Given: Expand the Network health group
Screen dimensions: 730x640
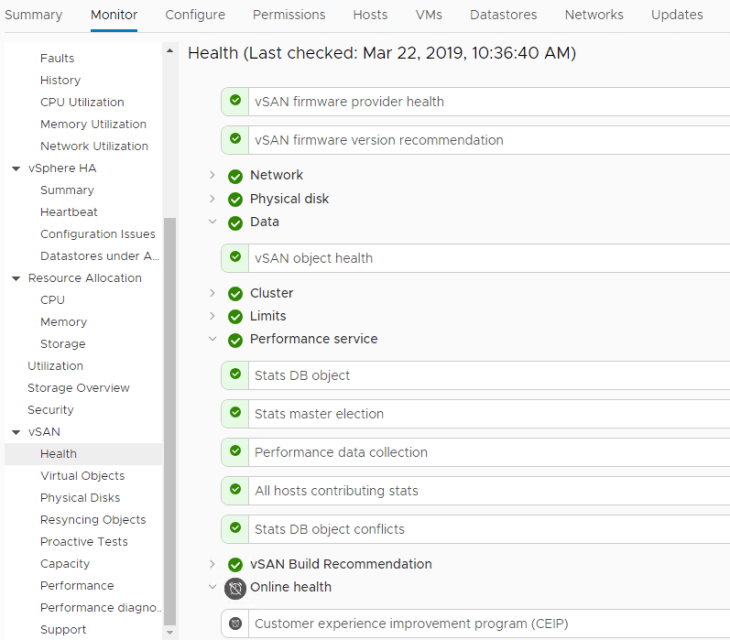Looking at the screenshot, I should point(212,175).
